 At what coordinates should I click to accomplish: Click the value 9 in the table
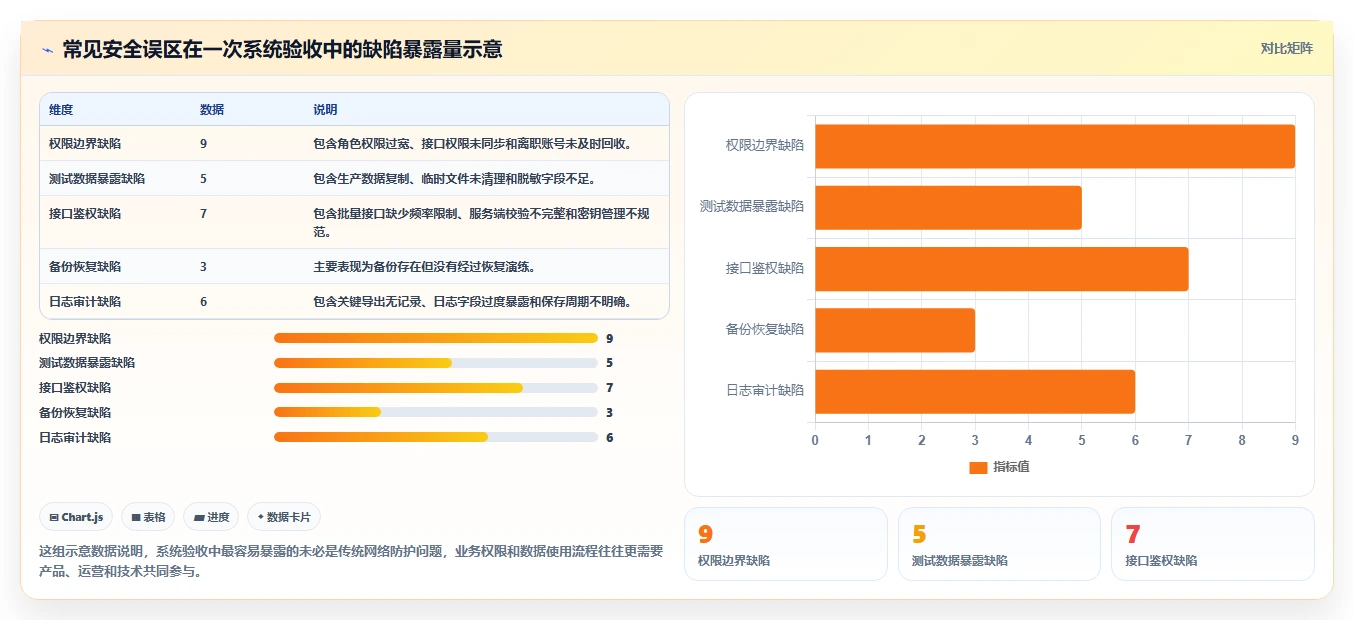204,144
